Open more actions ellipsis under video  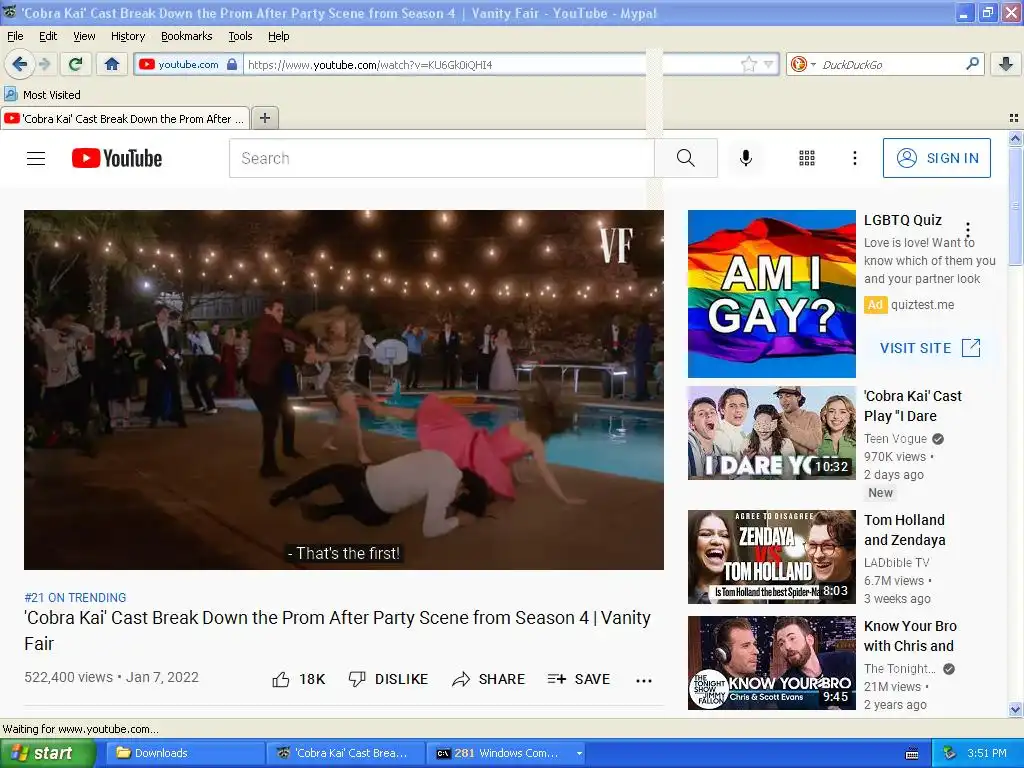coord(644,680)
